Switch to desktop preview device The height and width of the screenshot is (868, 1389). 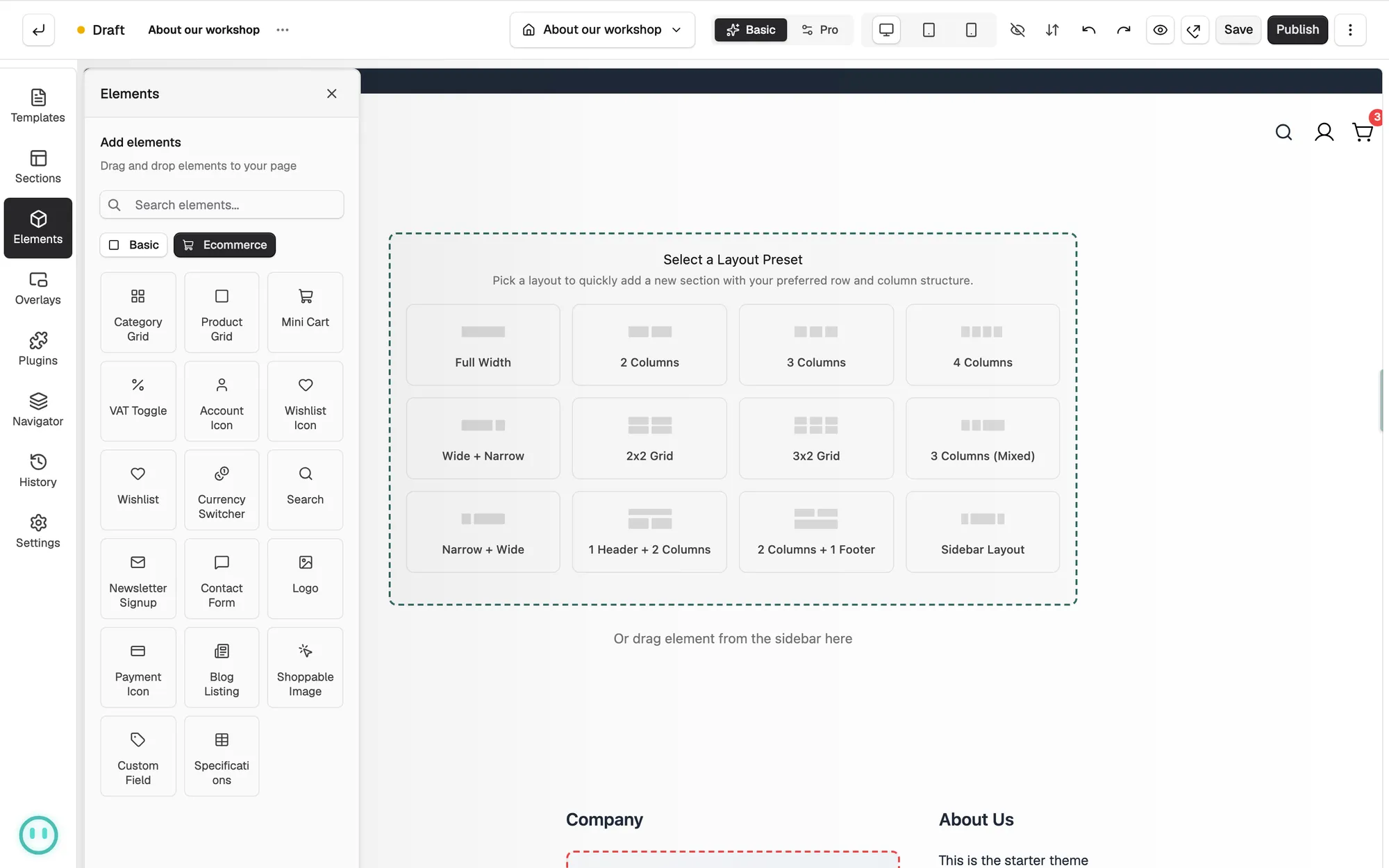pyautogui.click(x=886, y=30)
